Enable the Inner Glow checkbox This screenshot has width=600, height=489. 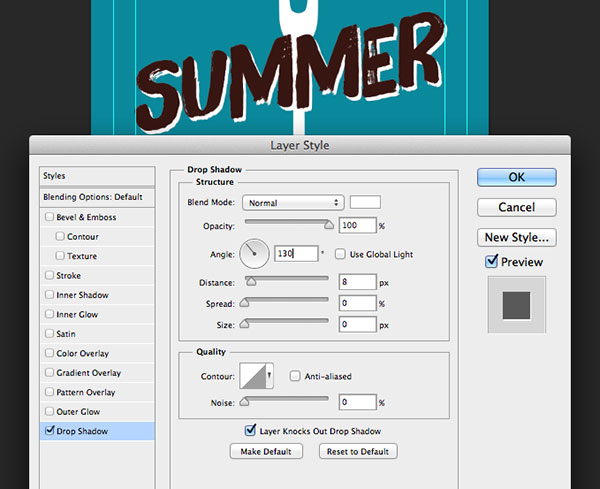[49, 314]
